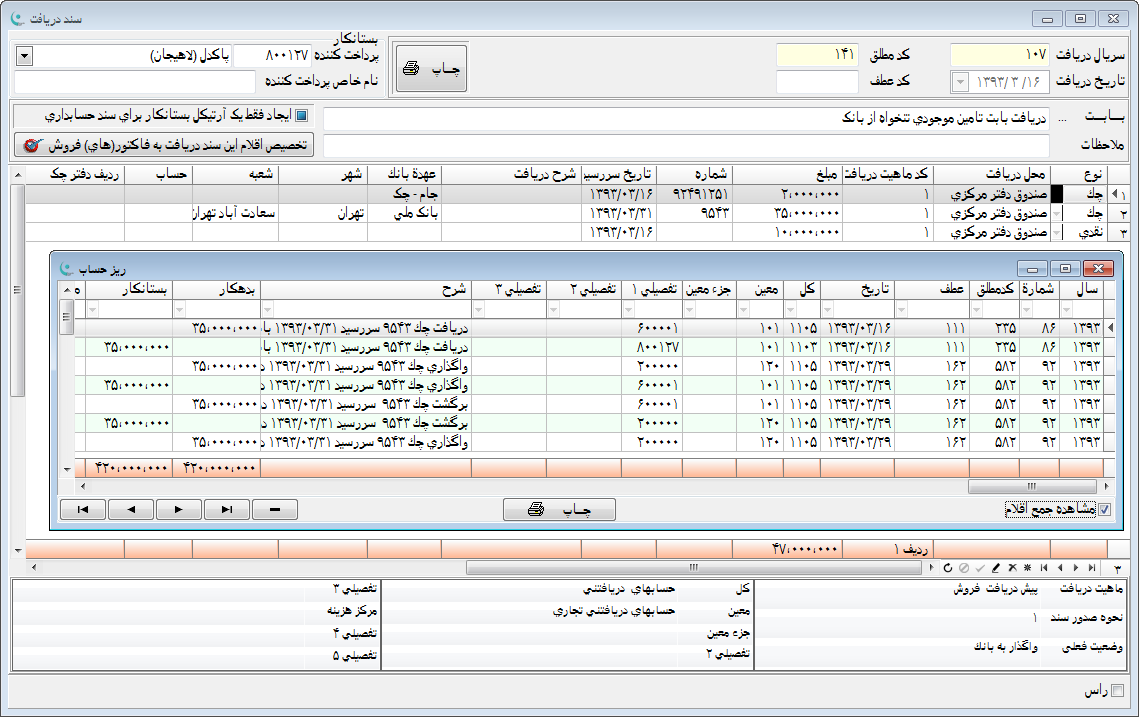Toggle ایجاد فقط یک آرتیکل بستانکار checkbox
Screen dimensions: 1139x717
tap(301, 115)
